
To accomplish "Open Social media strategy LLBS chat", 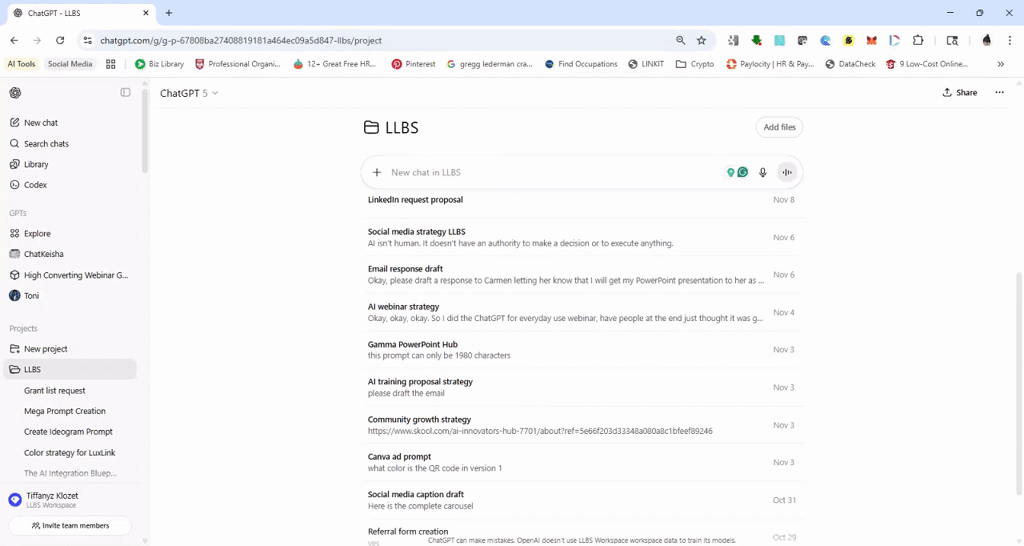I will pyautogui.click(x=582, y=237).
